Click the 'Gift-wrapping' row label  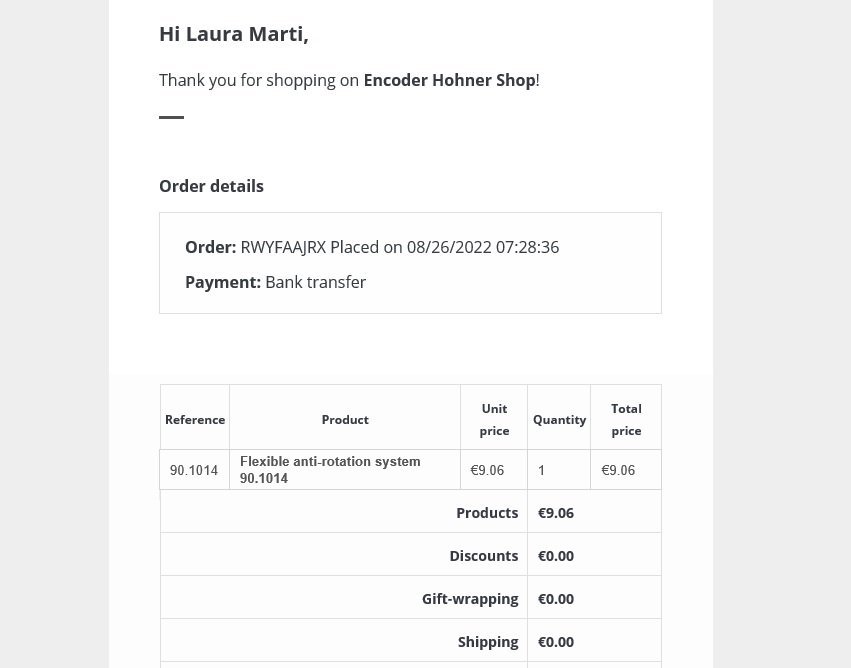click(470, 599)
